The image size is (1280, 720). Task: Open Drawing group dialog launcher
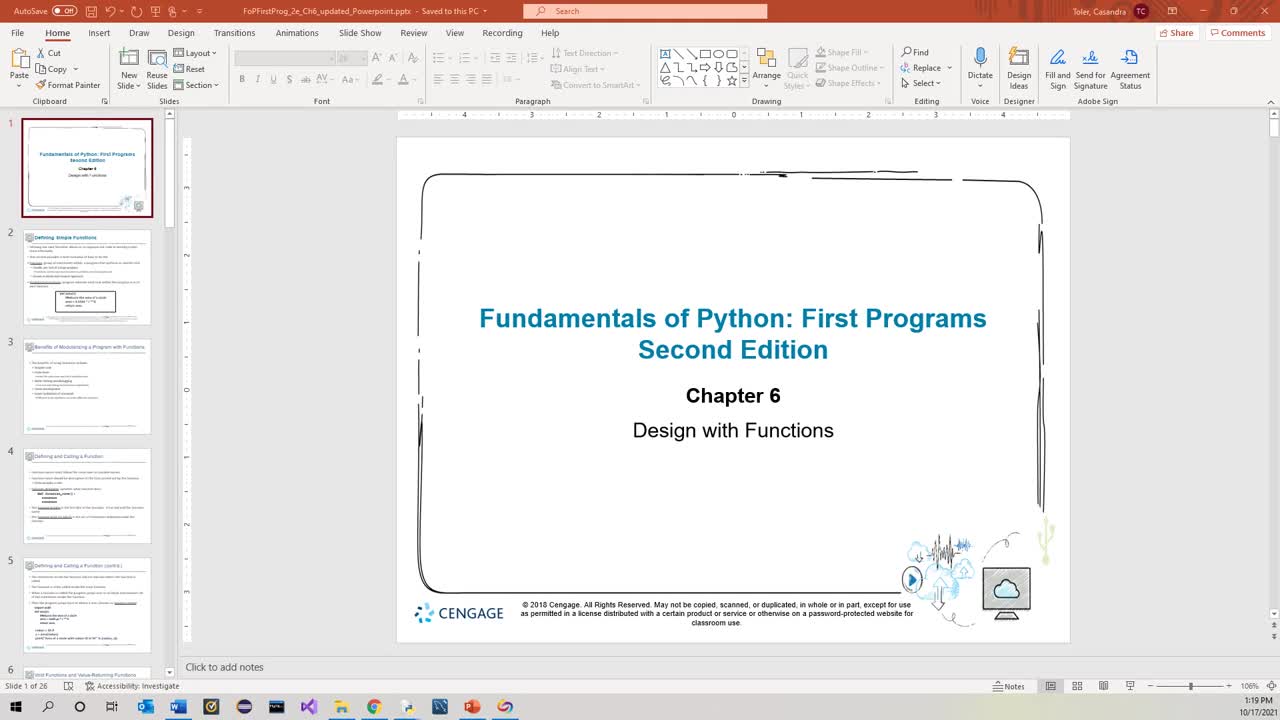click(x=887, y=101)
